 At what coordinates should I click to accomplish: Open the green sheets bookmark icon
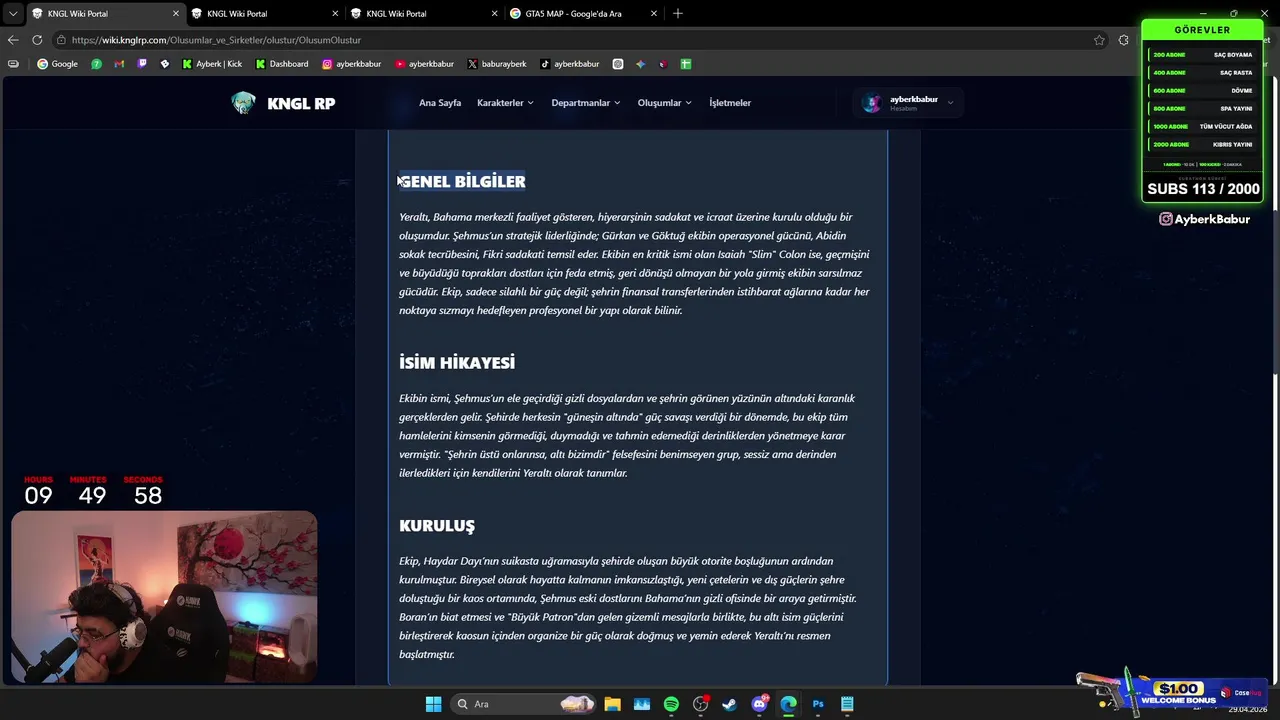[686, 64]
